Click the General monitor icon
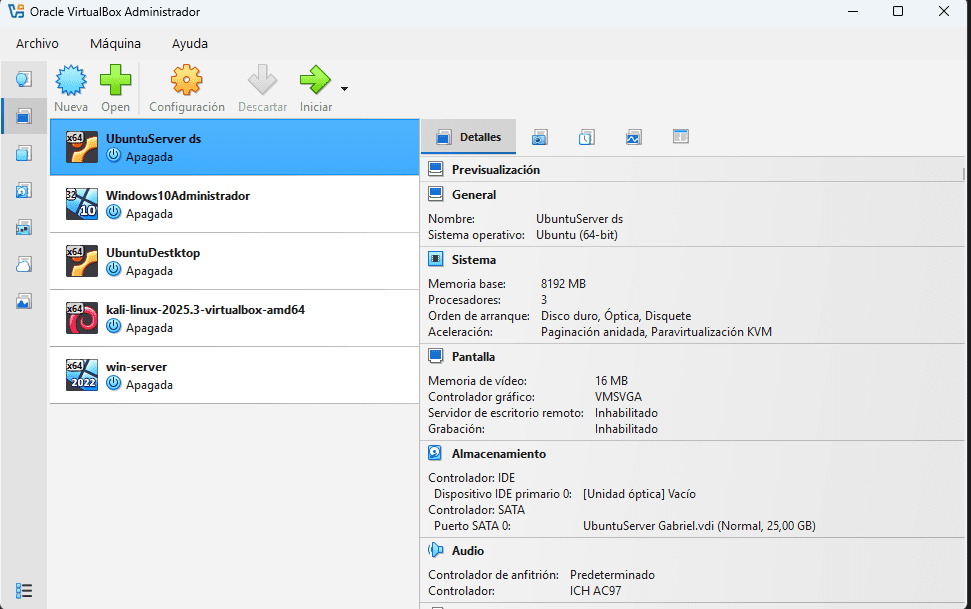The height and width of the screenshot is (609, 971). pyautogui.click(x=436, y=194)
